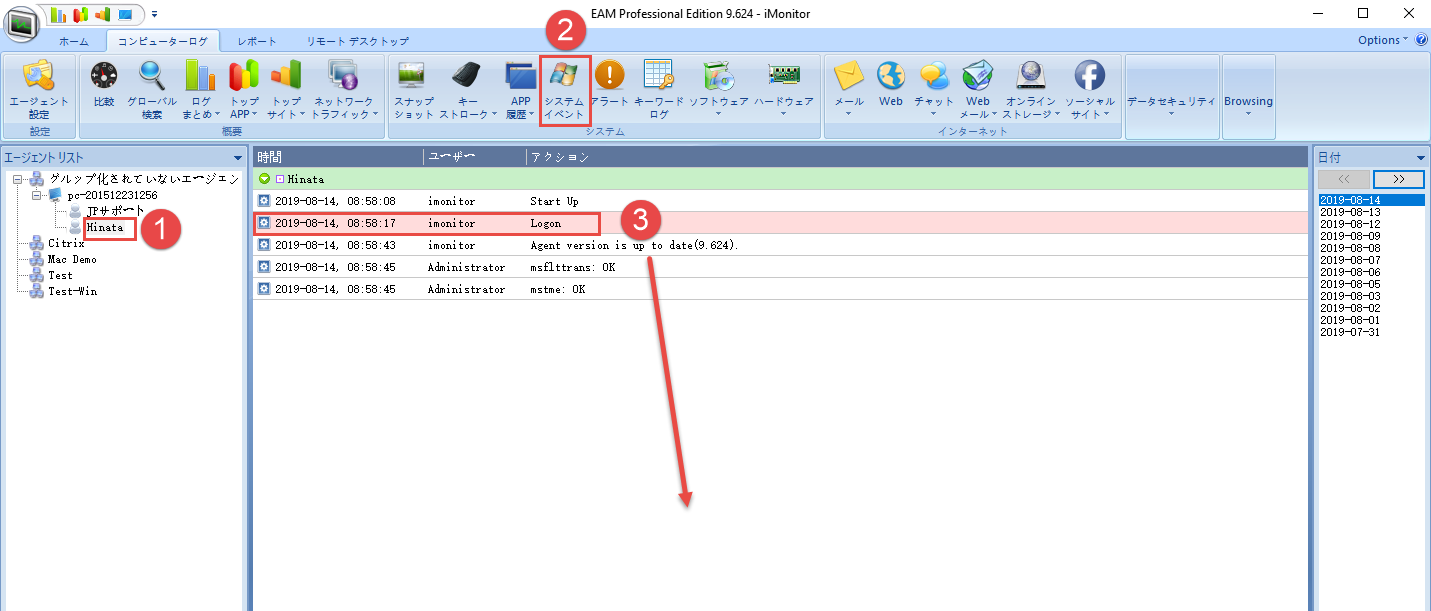Collapse the Hinata group header in the log
Screen dimensions: 1431x611
coord(264,179)
